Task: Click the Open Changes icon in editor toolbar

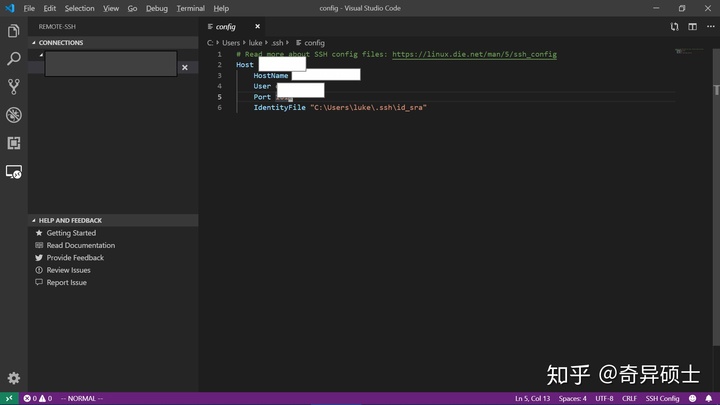Action: click(x=674, y=27)
